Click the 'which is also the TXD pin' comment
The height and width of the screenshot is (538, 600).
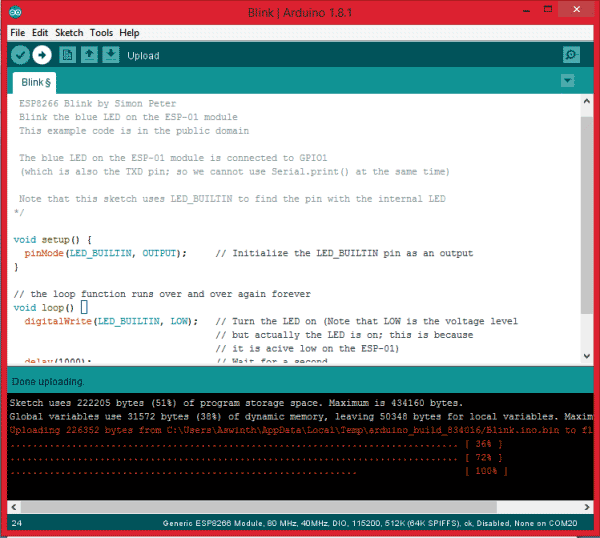coord(235,172)
